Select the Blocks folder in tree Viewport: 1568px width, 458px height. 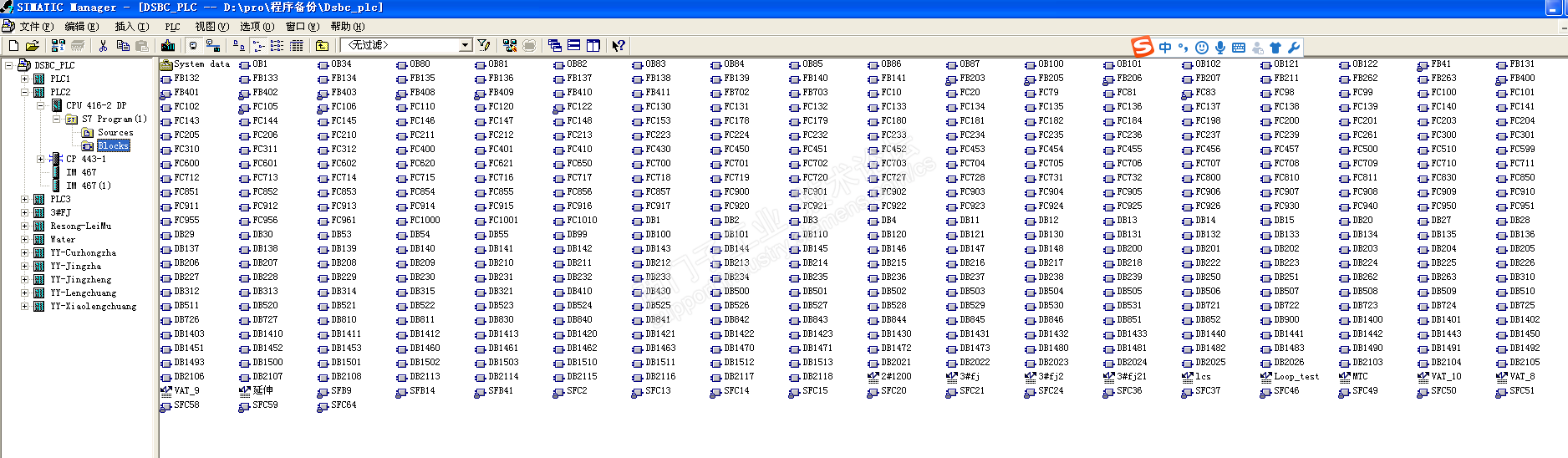pos(114,145)
